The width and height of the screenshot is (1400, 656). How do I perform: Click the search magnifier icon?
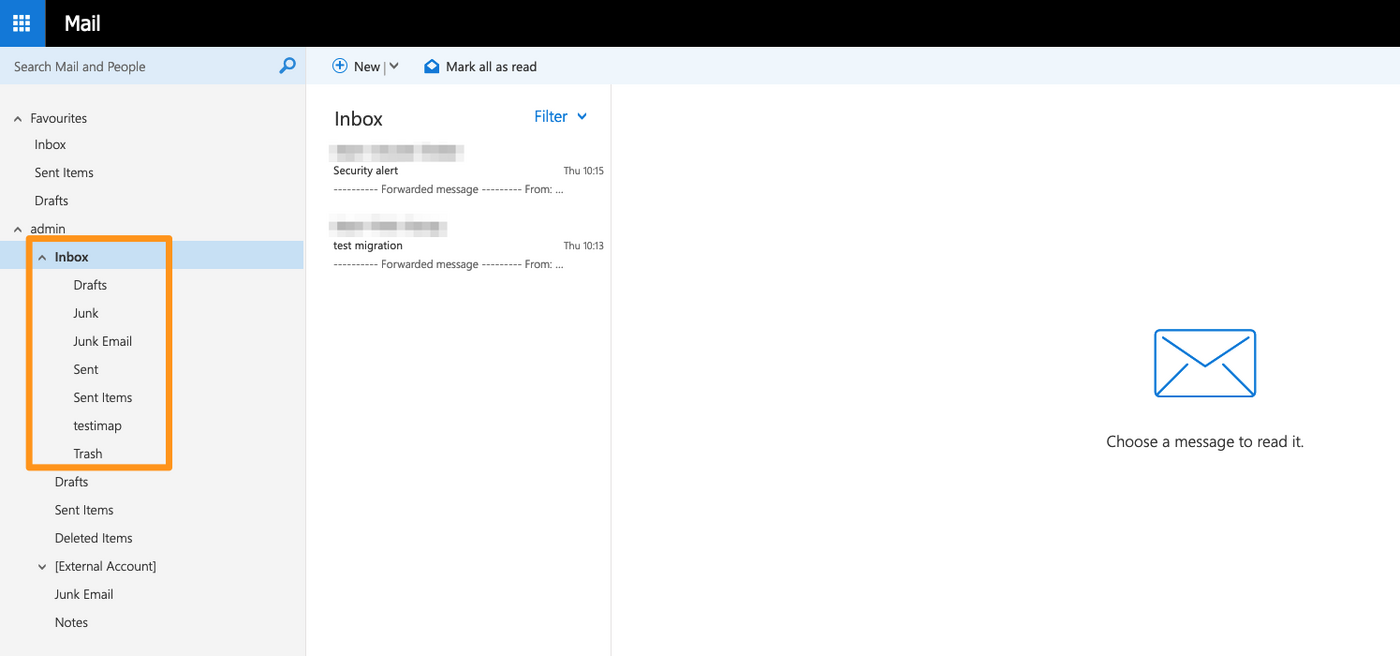point(287,66)
